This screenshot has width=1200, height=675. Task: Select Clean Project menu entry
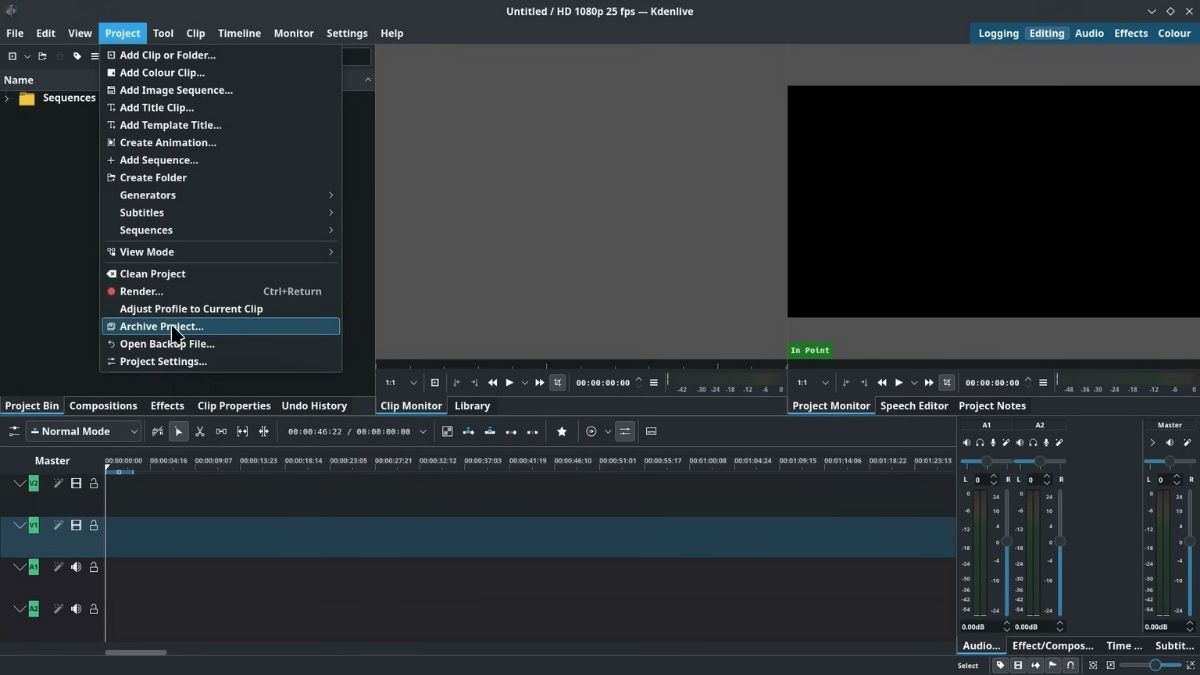coord(221,274)
